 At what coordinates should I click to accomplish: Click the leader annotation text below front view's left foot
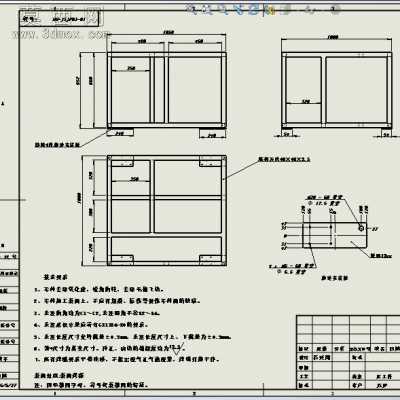click(58, 146)
